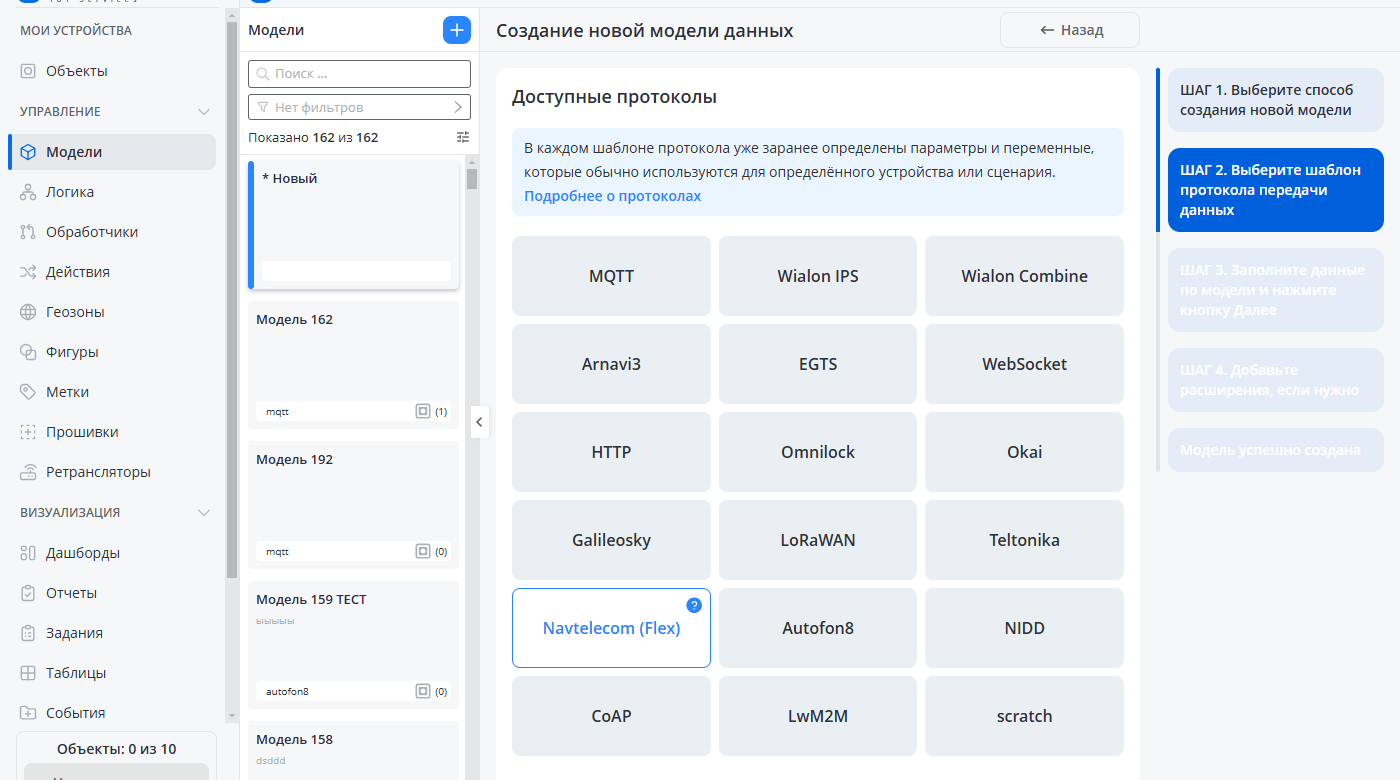Select the Teltonika protocol
1400x780 pixels.
point(1024,540)
